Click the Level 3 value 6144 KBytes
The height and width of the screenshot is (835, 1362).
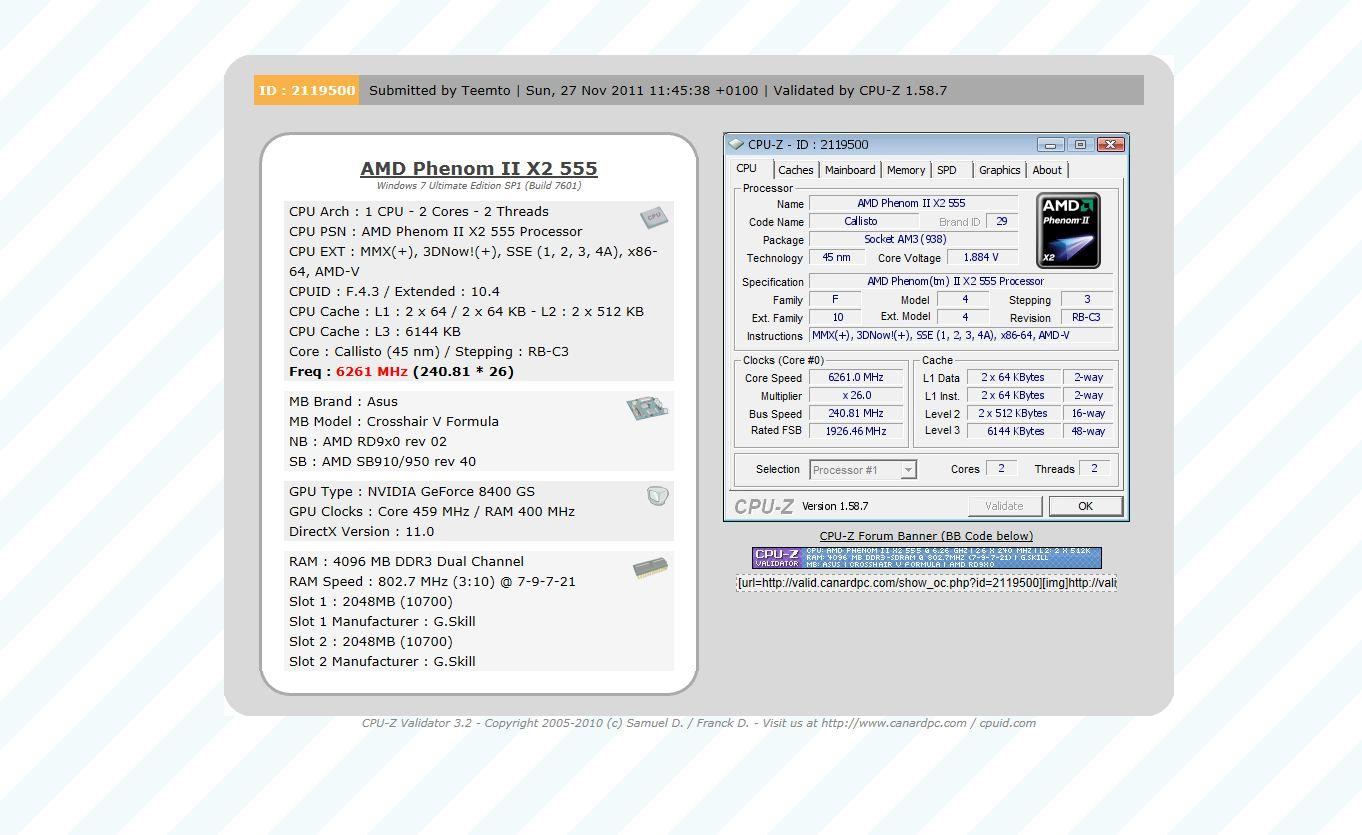(x=1013, y=432)
